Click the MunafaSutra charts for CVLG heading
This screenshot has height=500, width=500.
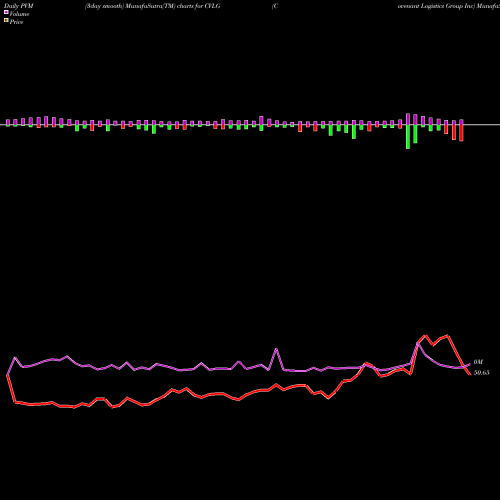[x=153, y=6]
